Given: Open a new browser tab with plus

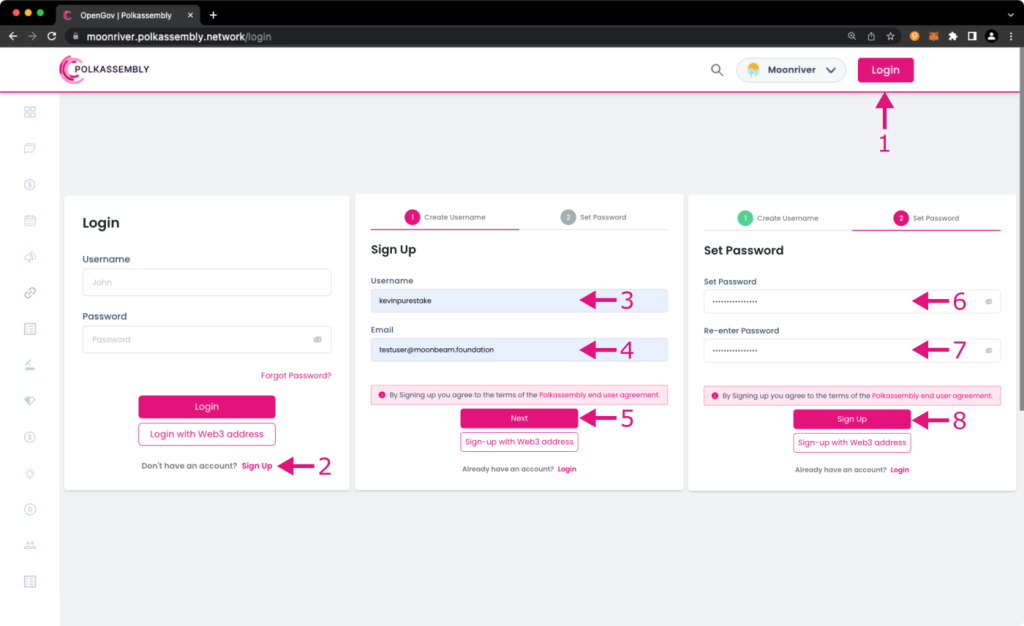Looking at the screenshot, I should coord(213,15).
